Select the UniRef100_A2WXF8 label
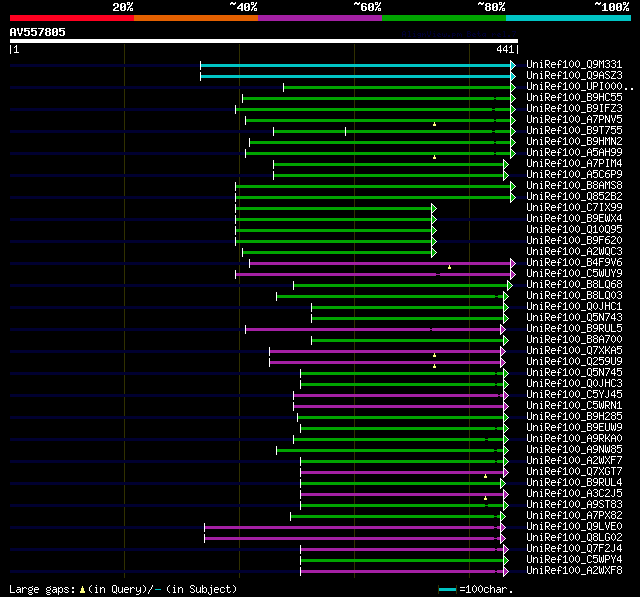640x597 pixels. pos(574,571)
